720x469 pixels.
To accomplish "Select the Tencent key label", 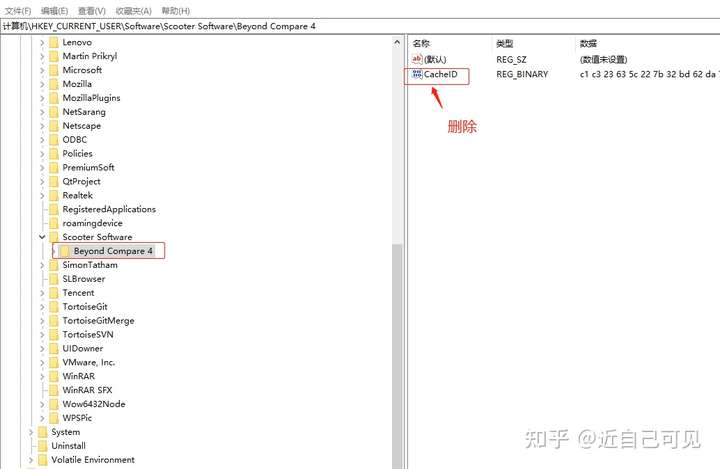I will coord(78,293).
